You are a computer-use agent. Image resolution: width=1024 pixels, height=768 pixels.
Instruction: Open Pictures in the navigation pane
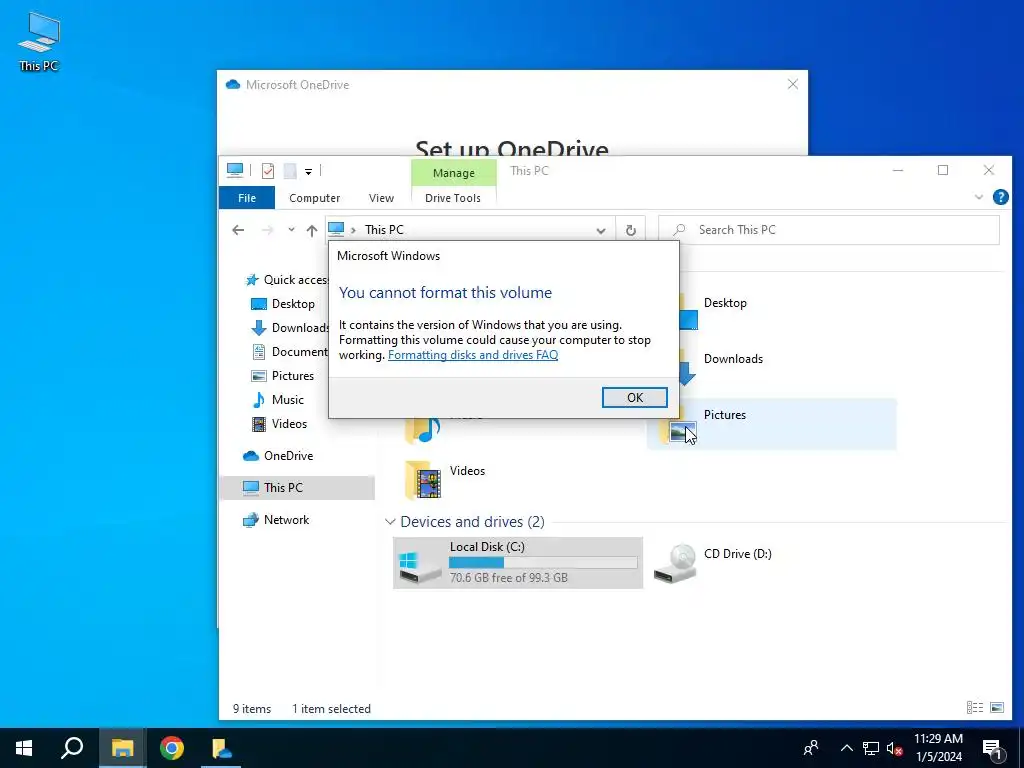tap(283, 376)
